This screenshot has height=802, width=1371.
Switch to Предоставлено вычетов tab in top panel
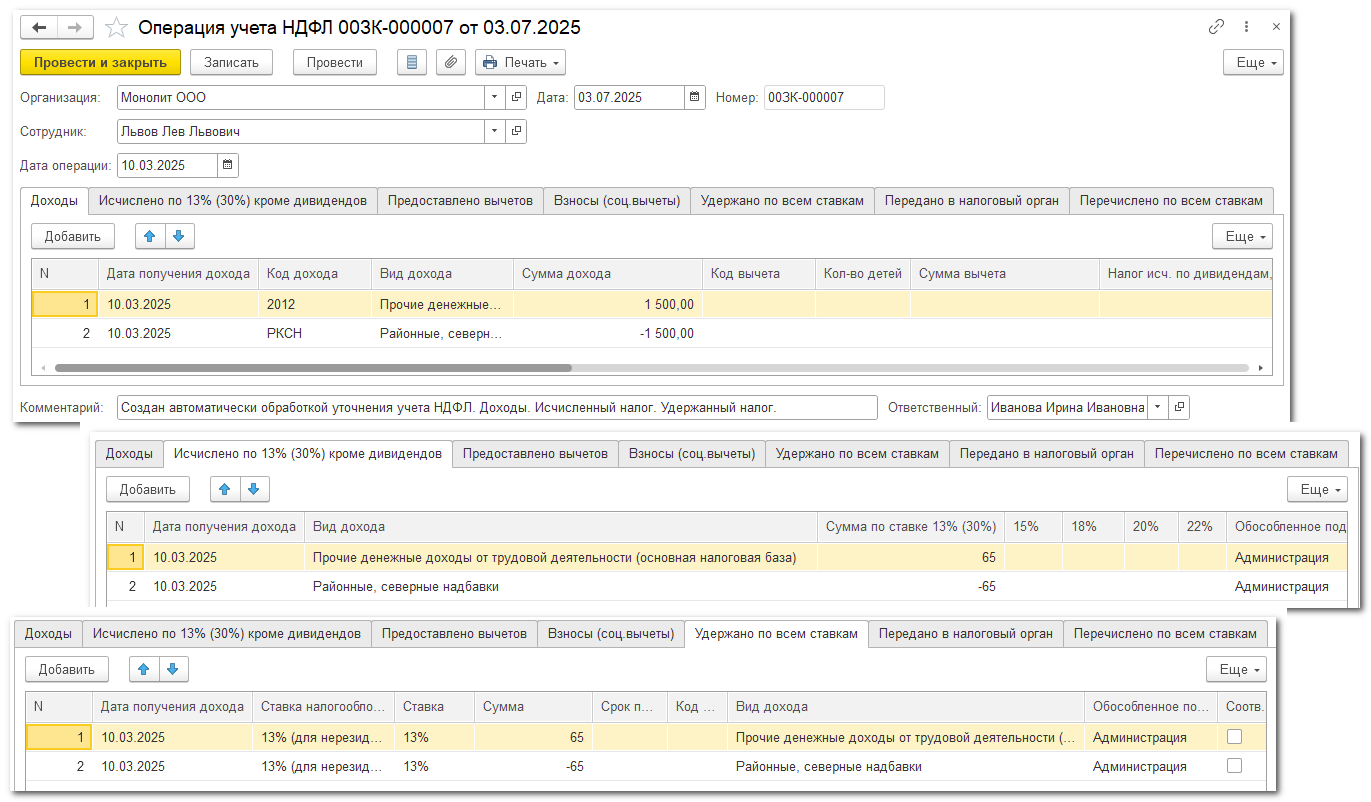460,201
